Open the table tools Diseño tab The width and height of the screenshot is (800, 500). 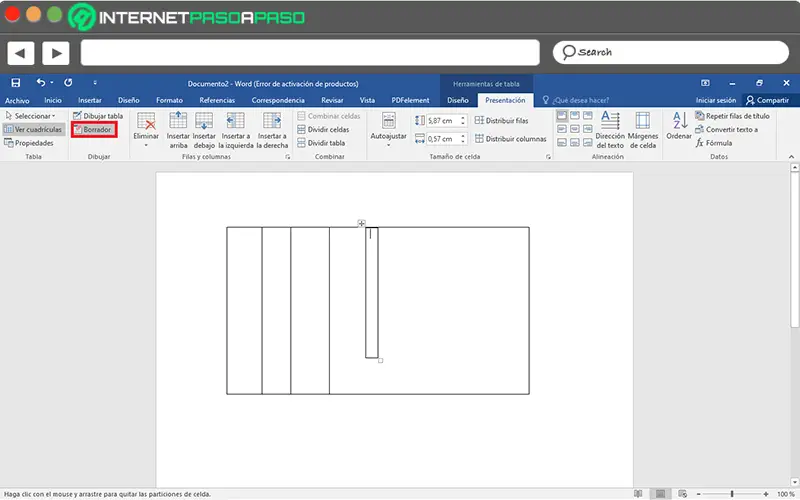(x=458, y=100)
